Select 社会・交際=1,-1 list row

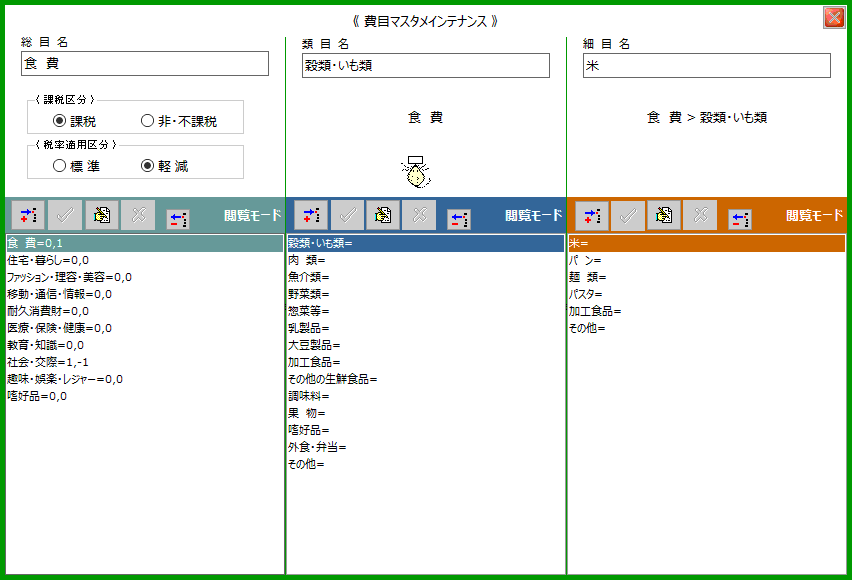[x=145, y=362]
